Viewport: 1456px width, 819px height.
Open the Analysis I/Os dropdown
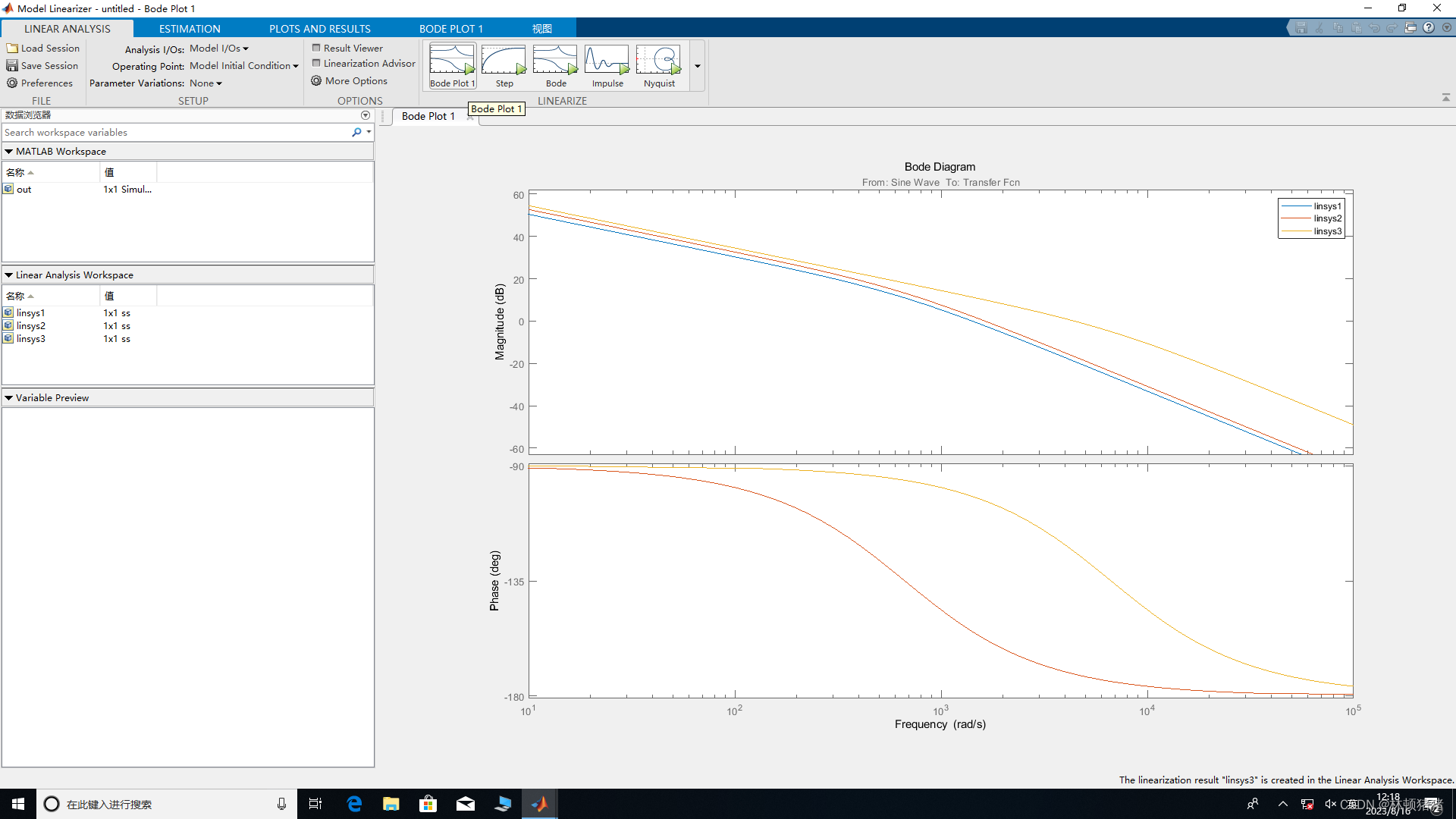pos(219,49)
